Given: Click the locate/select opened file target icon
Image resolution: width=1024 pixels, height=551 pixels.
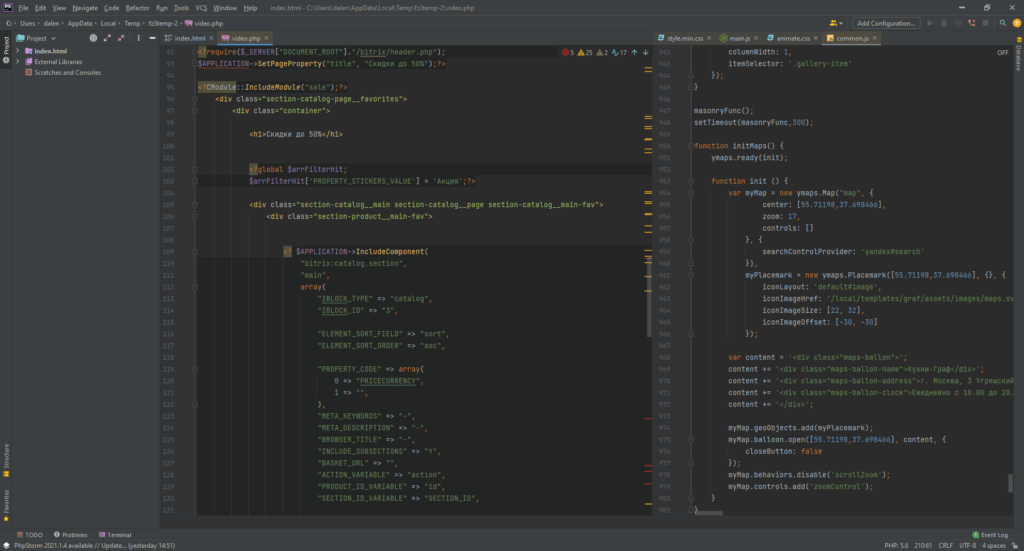Looking at the screenshot, I should pyautogui.click(x=93, y=37).
